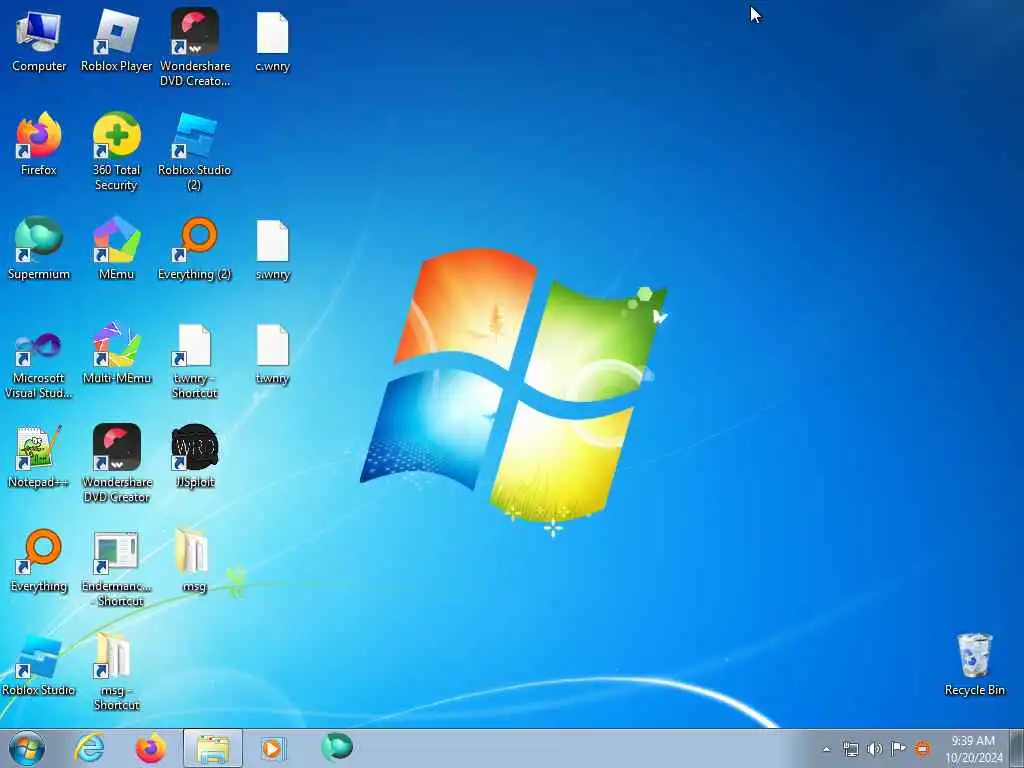Select the t.wnry - Shortcut icon

pos(195,359)
